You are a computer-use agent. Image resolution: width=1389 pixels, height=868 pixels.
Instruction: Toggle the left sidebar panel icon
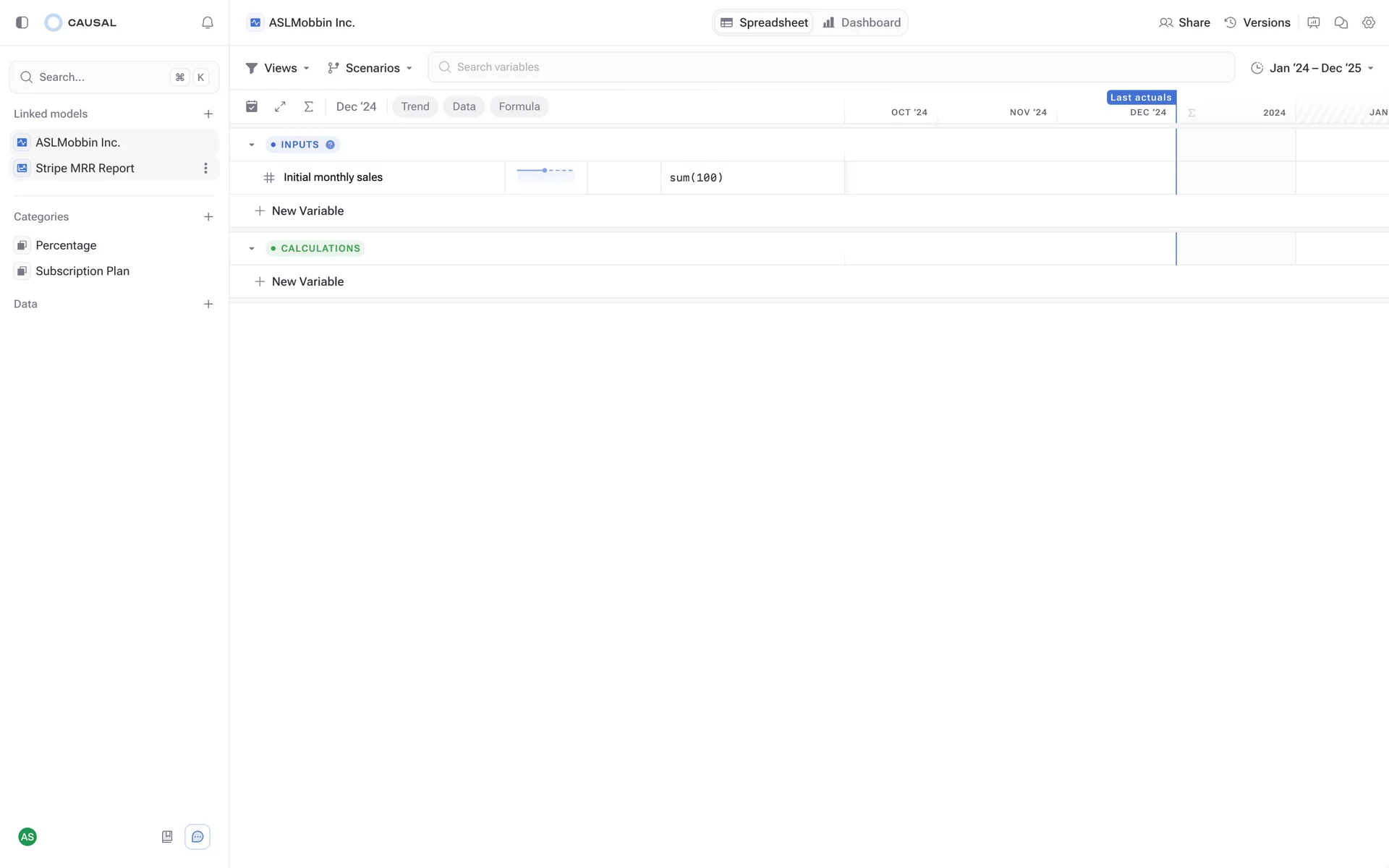tap(22, 22)
